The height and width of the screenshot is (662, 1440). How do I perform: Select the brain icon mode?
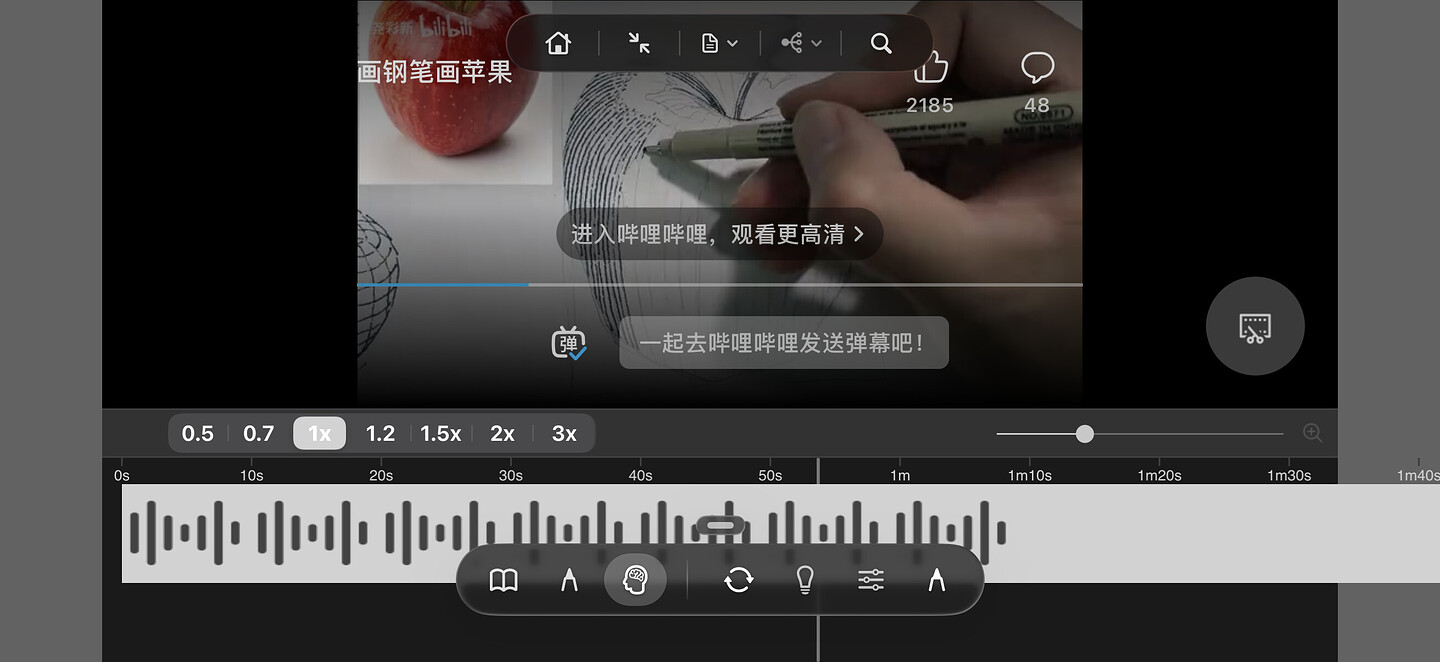click(635, 580)
